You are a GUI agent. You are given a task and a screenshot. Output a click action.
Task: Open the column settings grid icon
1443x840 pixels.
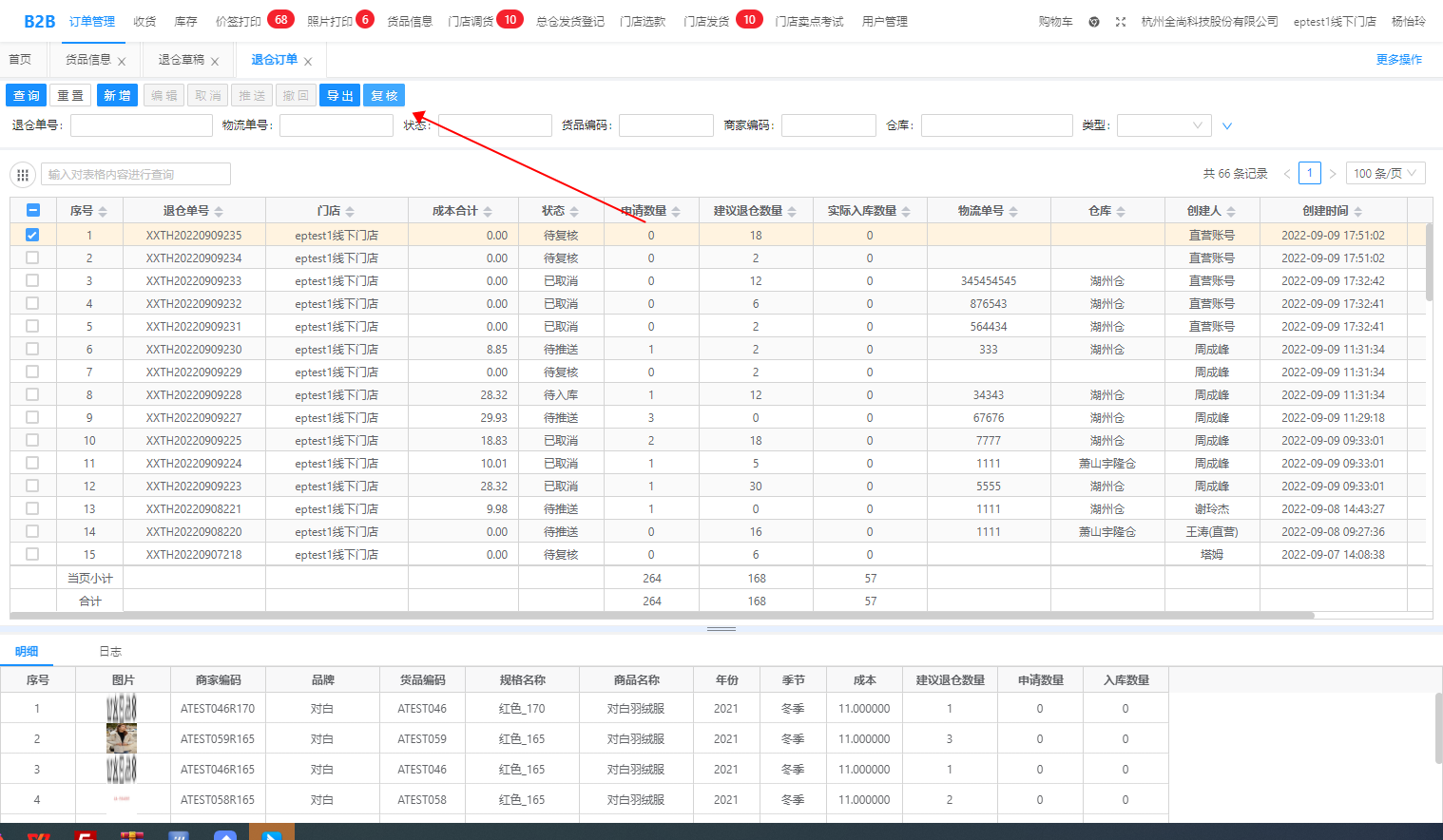[23, 175]
